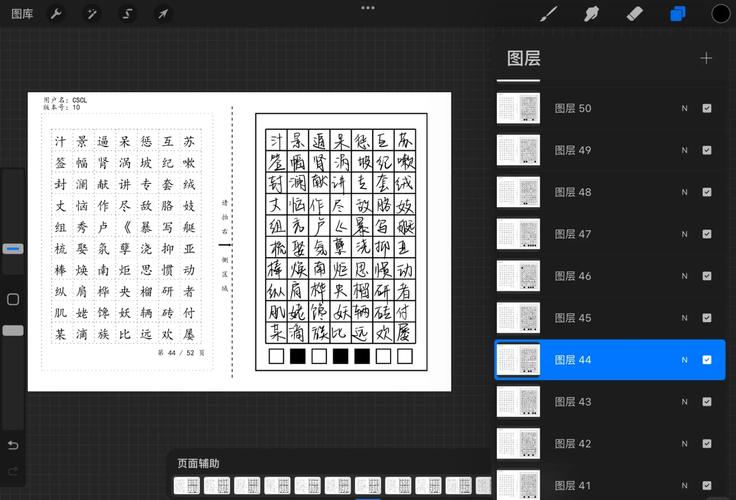736x500 pixels.
Task: Open the active color swatch
Action: pyautogui.click(x=720, y=14)
